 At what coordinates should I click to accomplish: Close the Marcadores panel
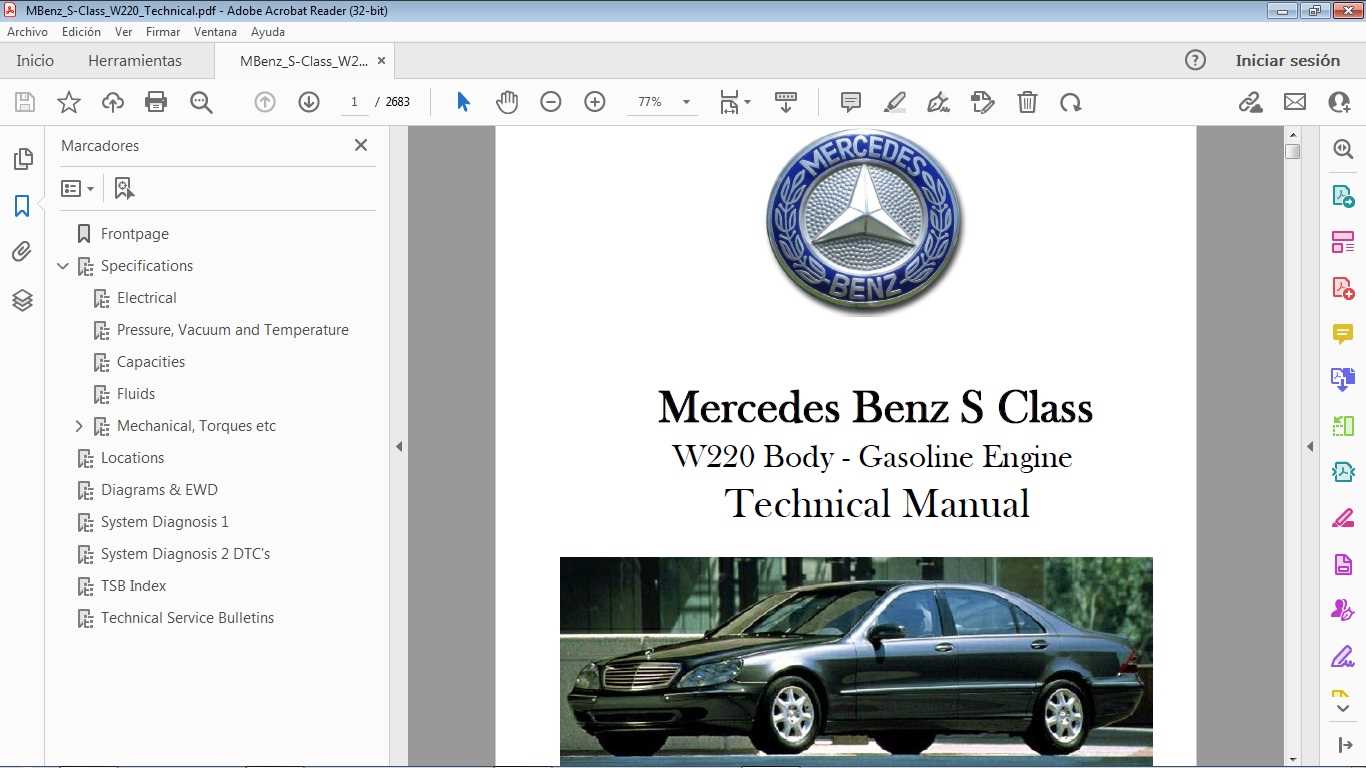pyautogui.click(x=361, y=145)
